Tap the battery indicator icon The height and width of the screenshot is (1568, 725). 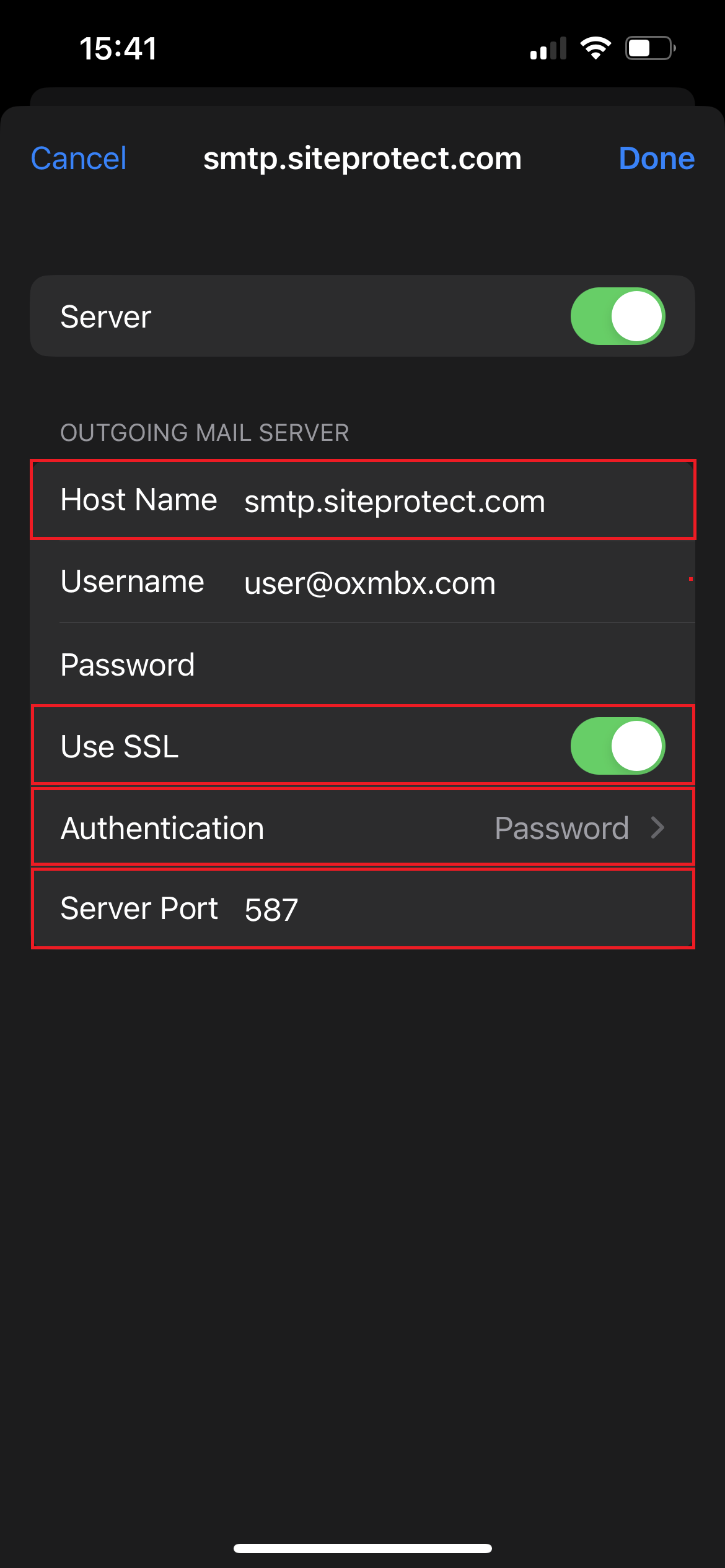coord(650,48)
